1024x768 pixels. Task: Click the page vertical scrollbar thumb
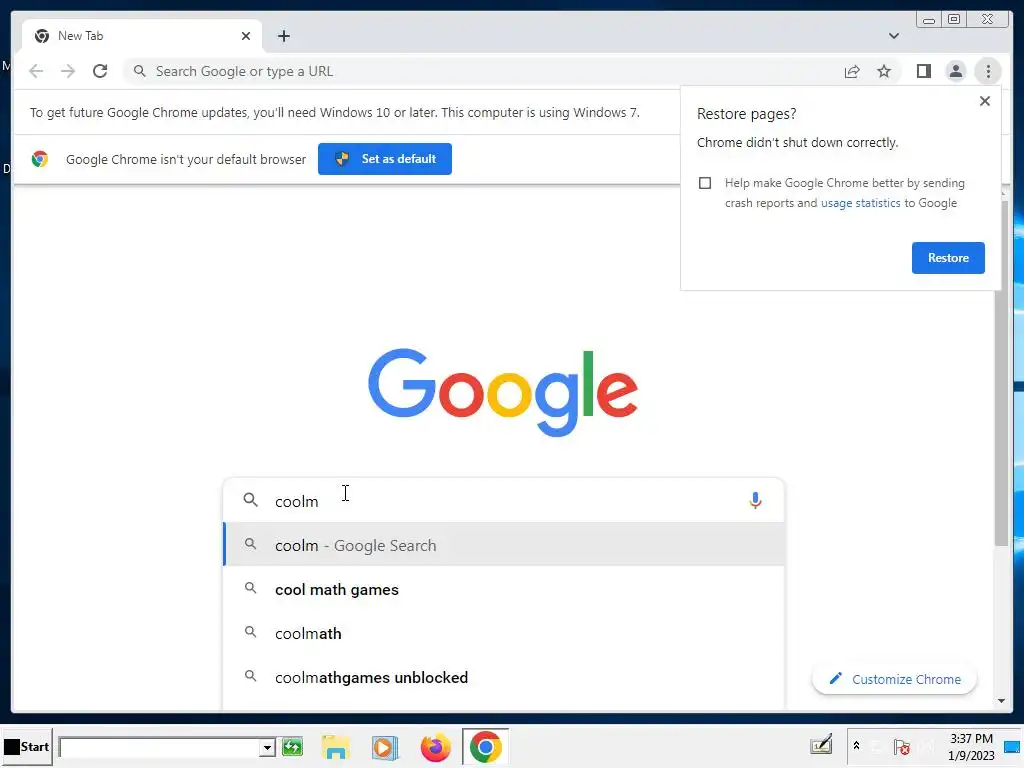(1001, 372)
